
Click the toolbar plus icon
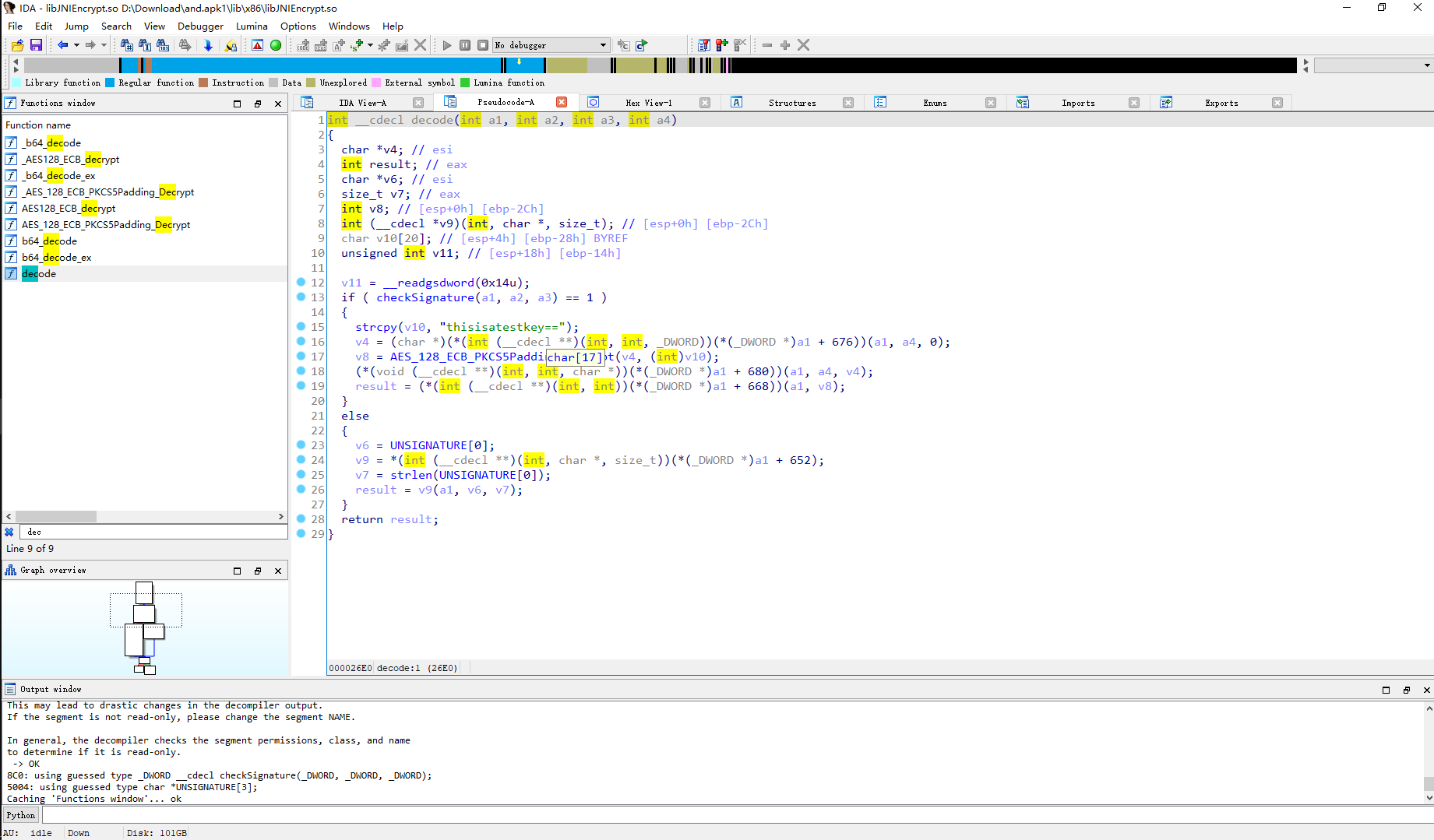tap(785, 45)
